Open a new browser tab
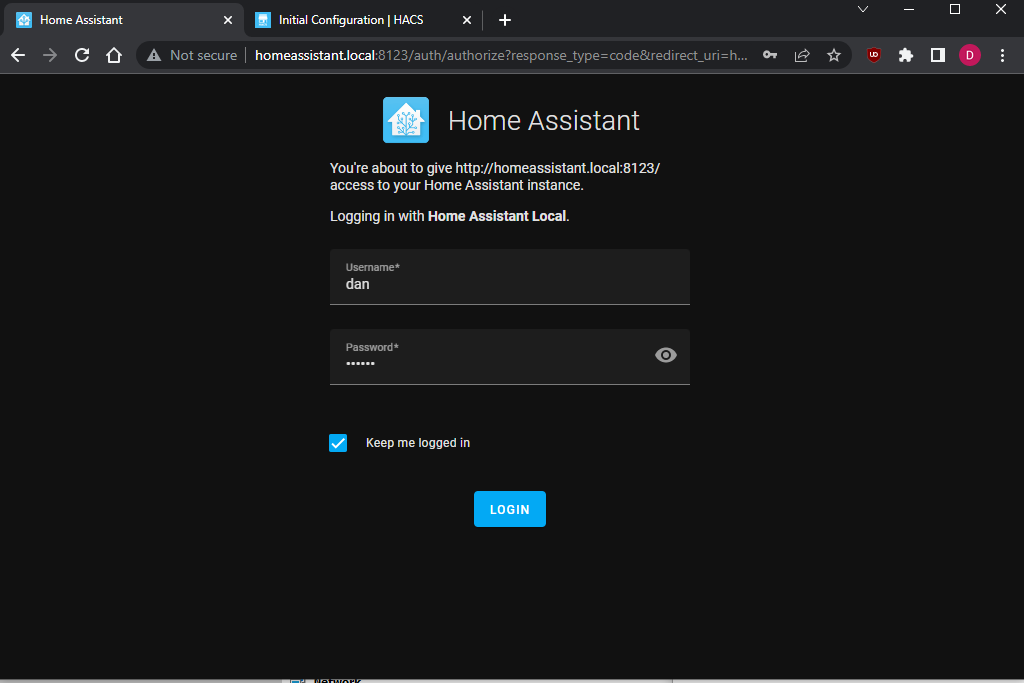The height and width of the screenshot is (683, 1024). (x=505, y=20)
